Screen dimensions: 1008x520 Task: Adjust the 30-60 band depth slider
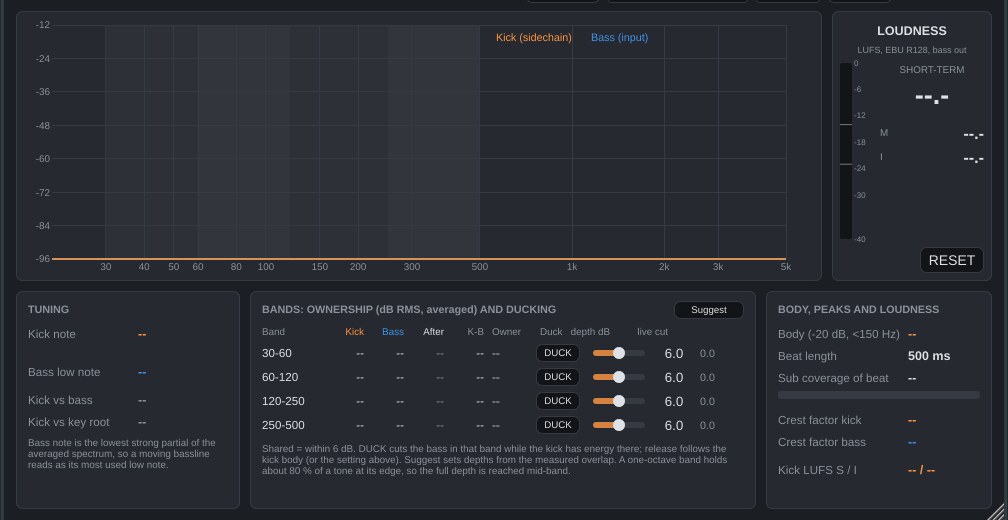point(618,353)
